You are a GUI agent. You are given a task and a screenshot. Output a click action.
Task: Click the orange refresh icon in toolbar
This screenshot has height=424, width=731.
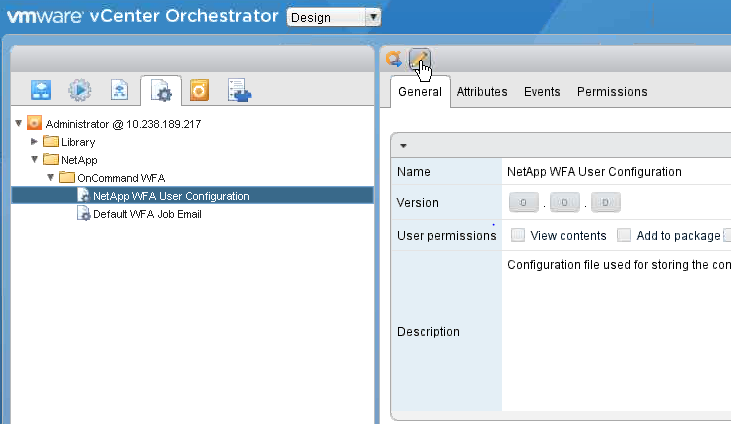(394, 59)
